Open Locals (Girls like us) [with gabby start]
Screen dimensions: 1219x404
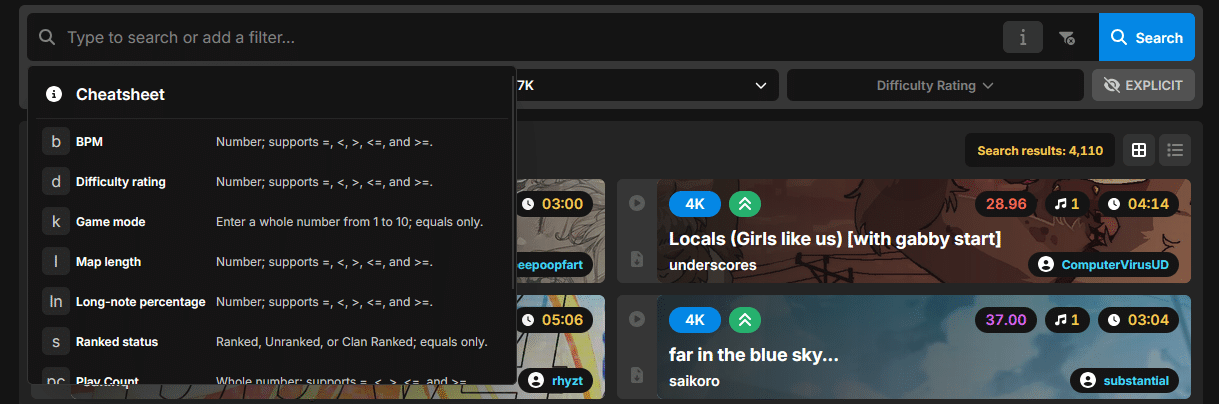835,239
